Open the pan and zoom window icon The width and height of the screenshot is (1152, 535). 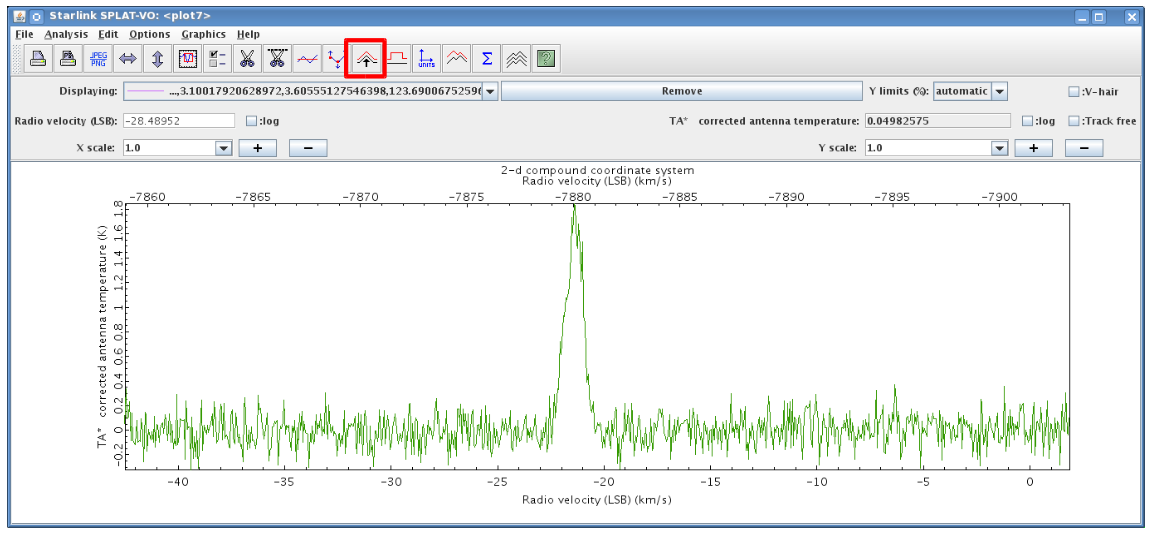tap(187, 59)
